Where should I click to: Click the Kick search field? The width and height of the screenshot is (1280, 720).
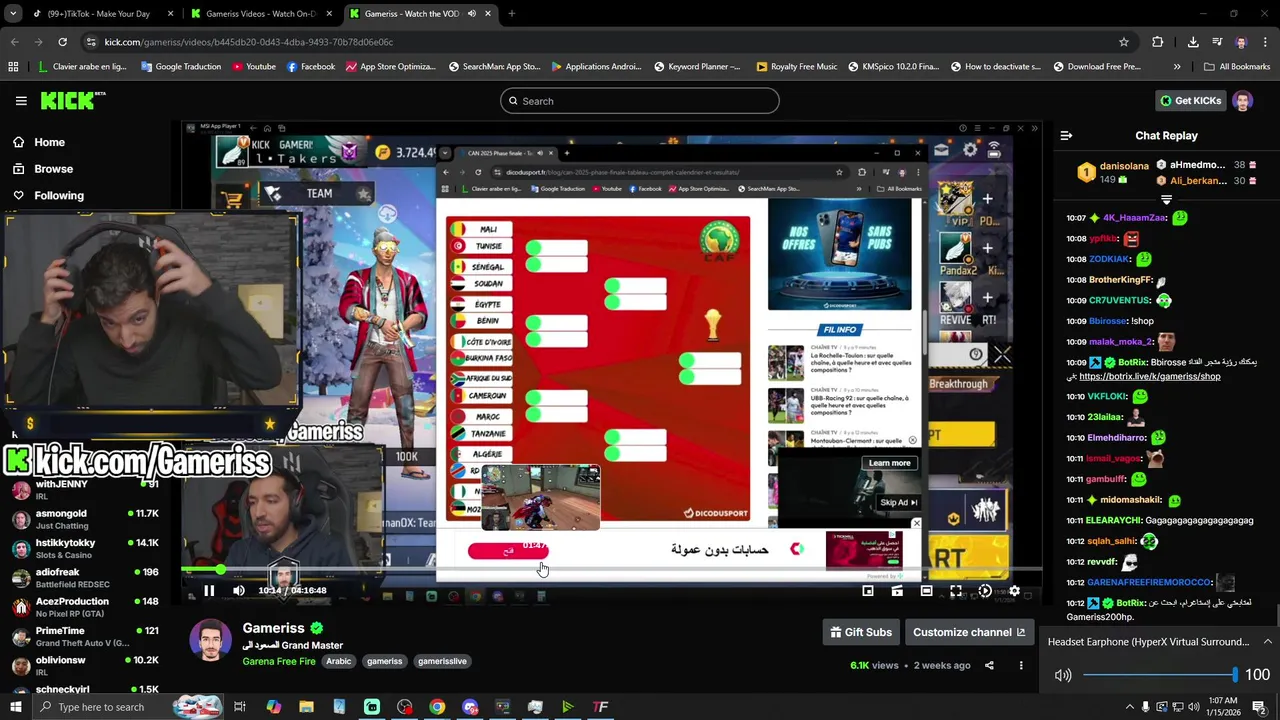pyautogui.click(x=640, y=101)
